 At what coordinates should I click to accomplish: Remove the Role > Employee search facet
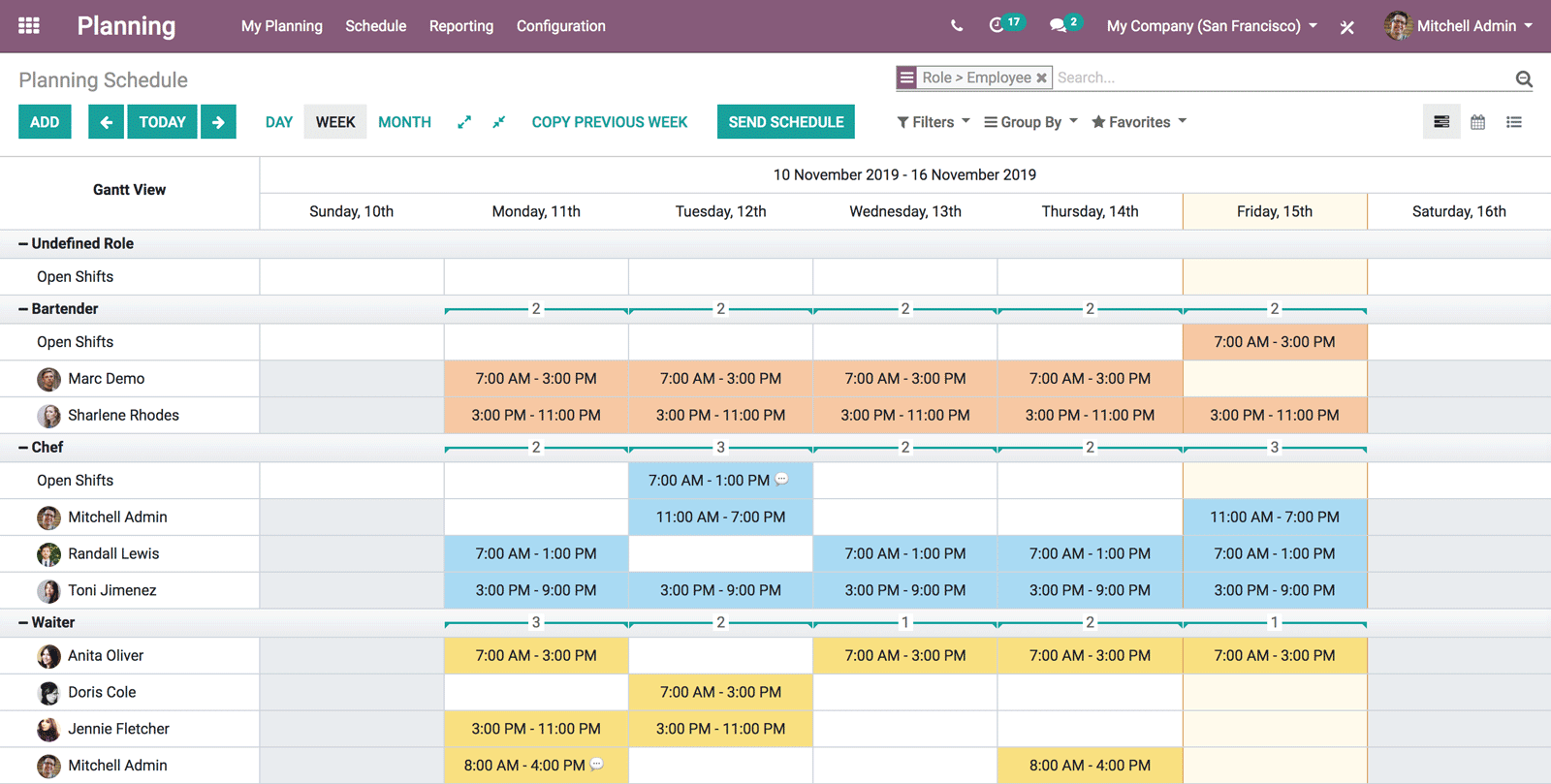pos(1041,78)
